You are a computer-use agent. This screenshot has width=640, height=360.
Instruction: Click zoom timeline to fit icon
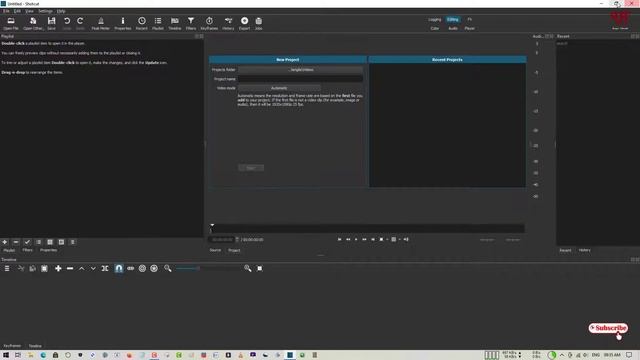pyautogui.click(x=260, y=268)
